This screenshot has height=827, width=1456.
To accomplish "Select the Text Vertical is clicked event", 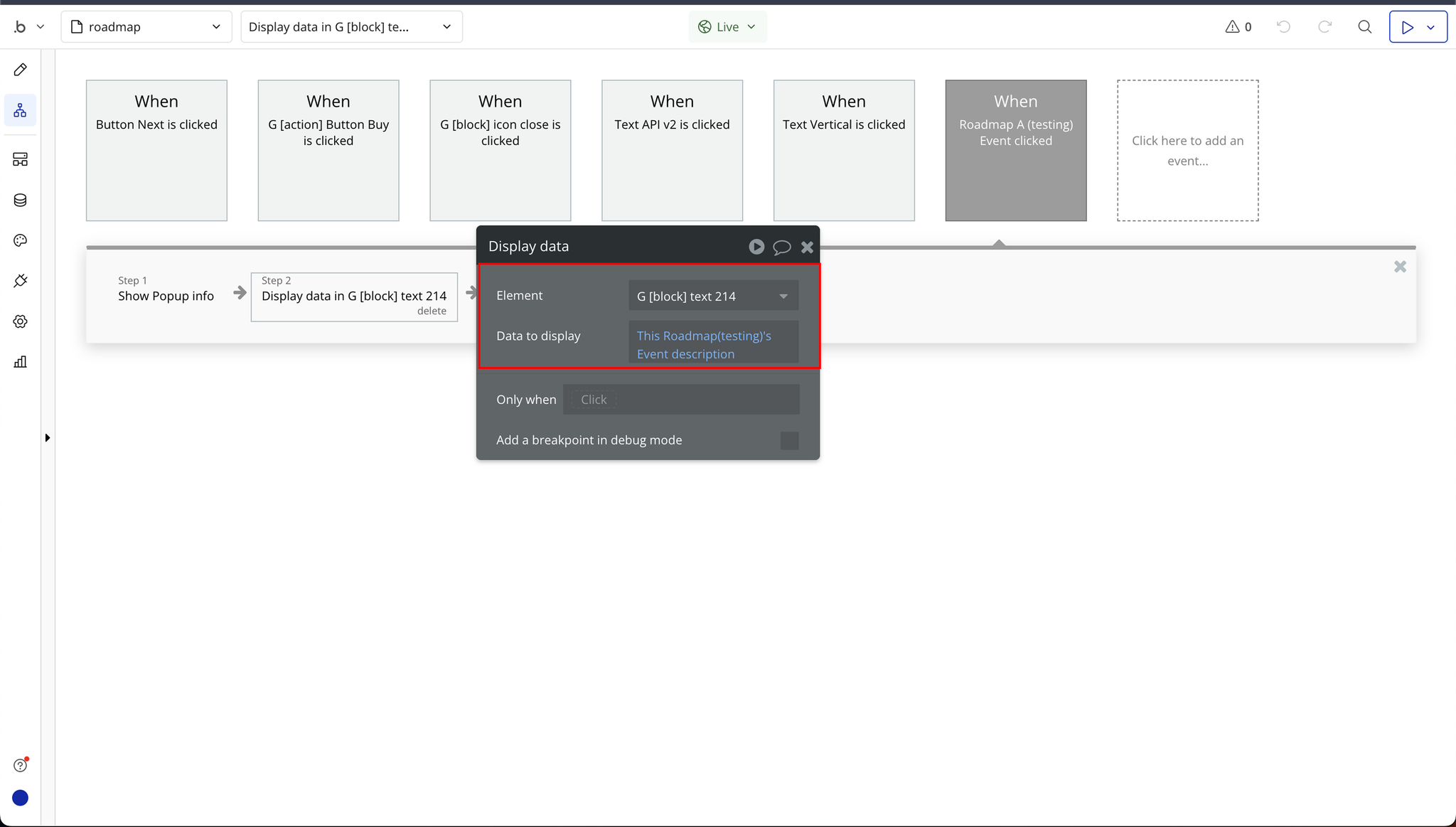I will (x=844, y=150).
